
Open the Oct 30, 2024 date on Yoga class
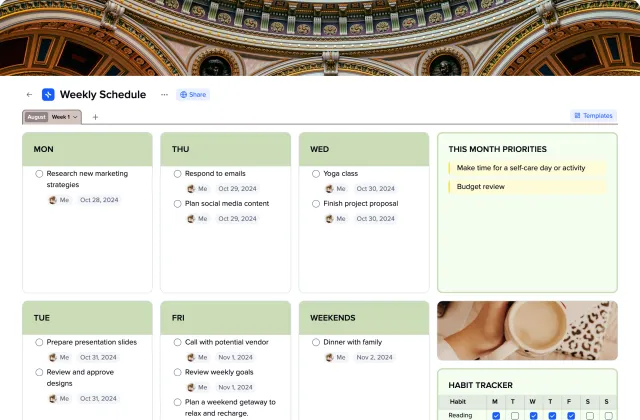click(376, 189)
